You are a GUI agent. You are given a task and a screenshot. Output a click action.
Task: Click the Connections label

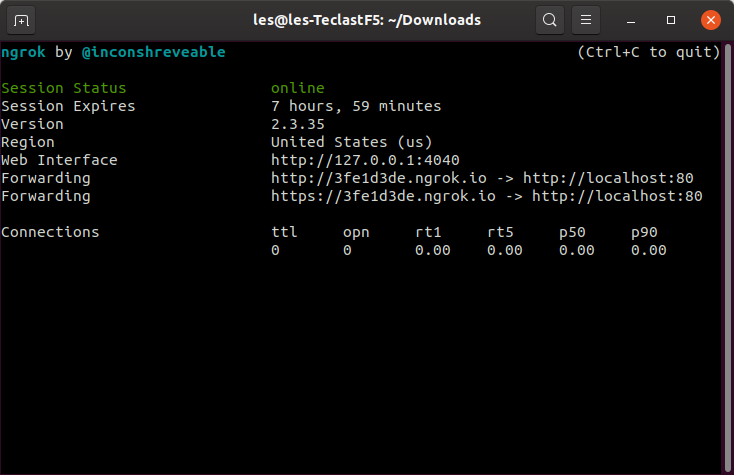point(50,232)
